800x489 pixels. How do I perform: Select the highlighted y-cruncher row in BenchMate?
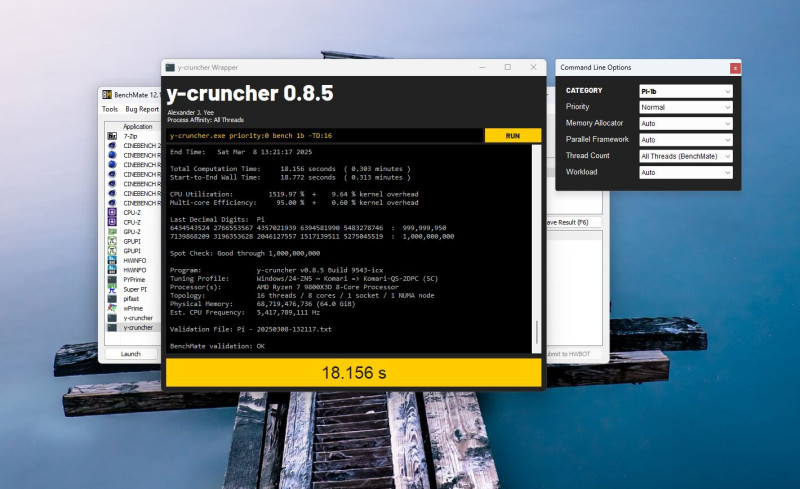pyautogui.click(x=134, y=328)
